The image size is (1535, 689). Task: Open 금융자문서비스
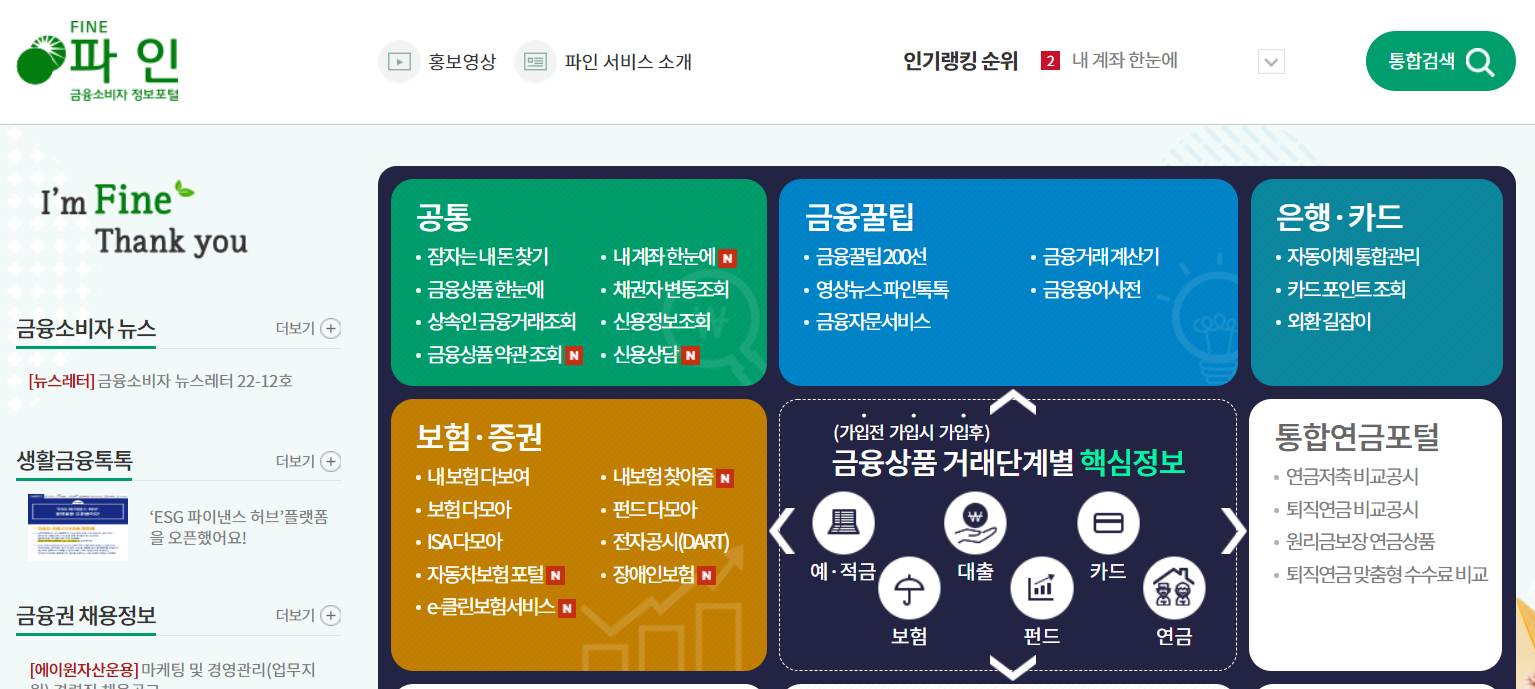[873, 322]
